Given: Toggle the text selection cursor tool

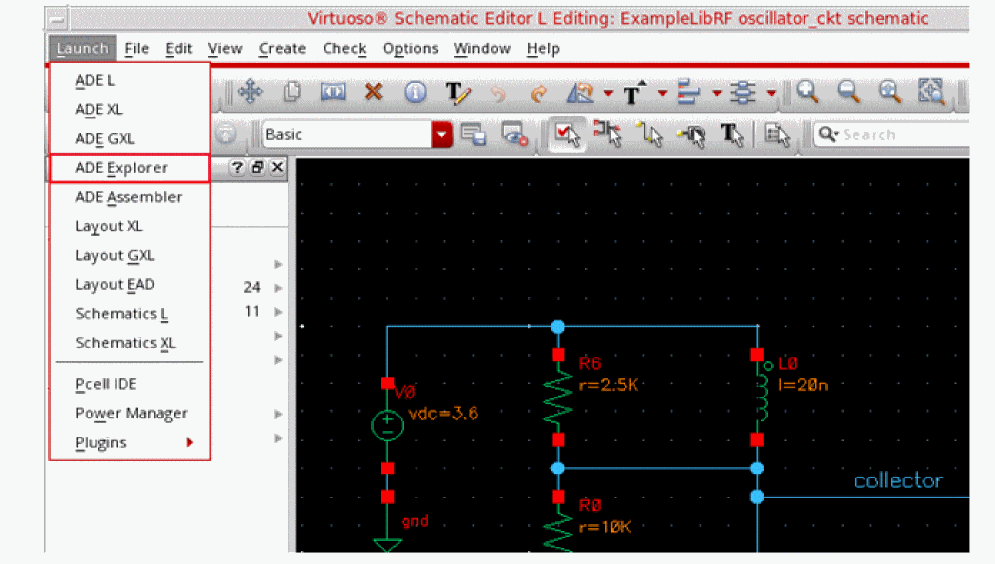Looking at the screenshot, I should pos(732,134).
